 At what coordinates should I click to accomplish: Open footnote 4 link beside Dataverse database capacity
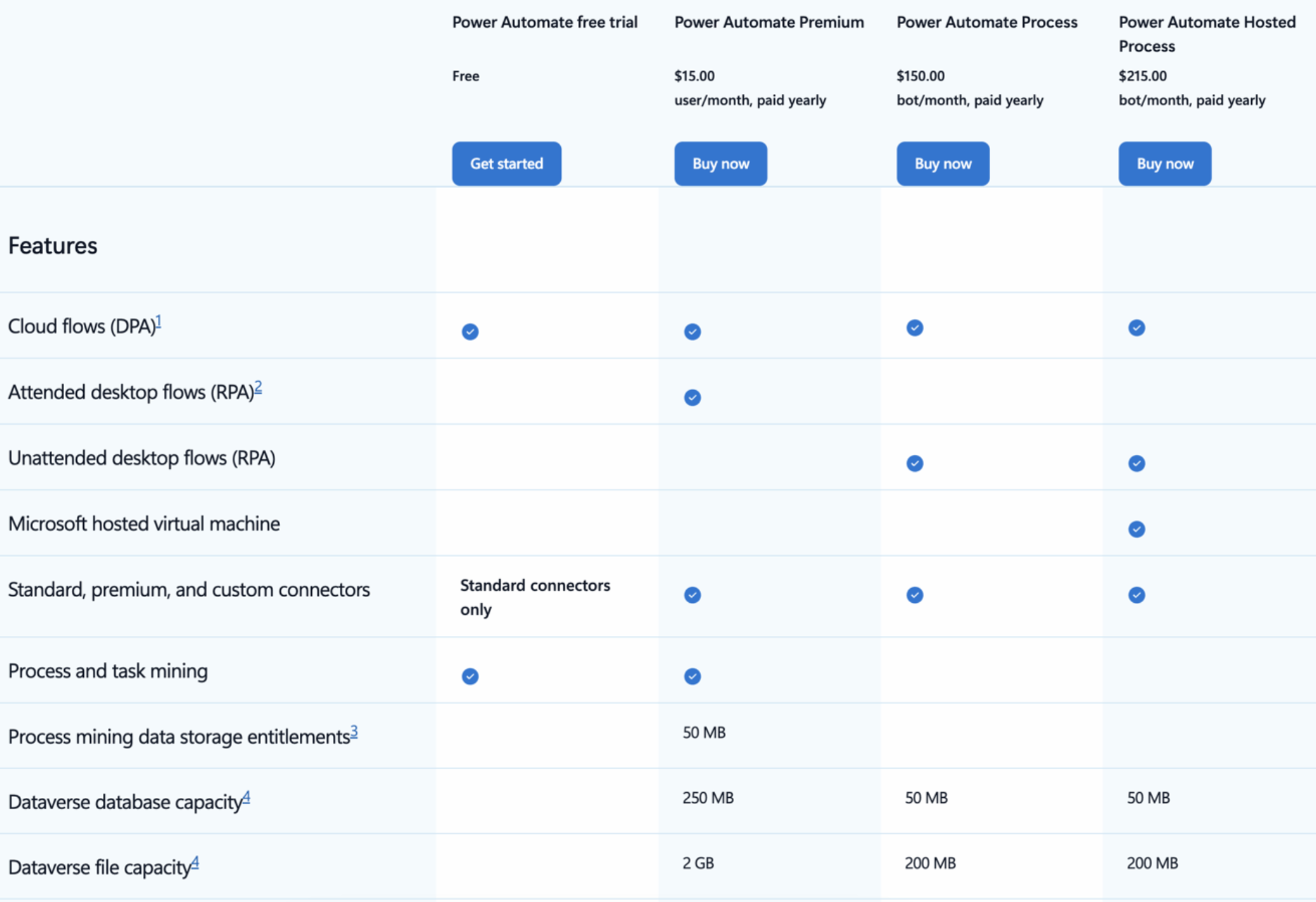(x=246, y=797)
